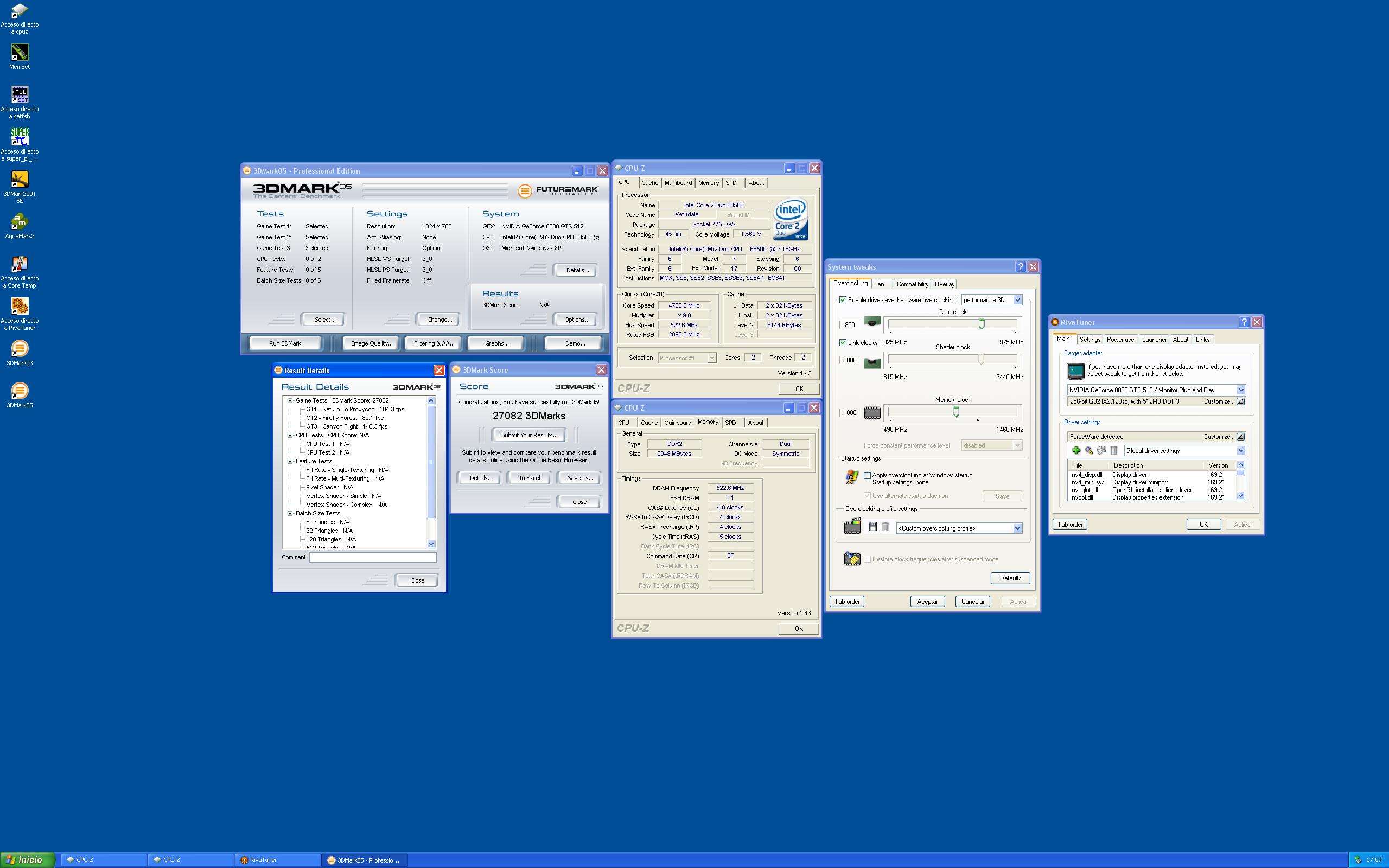Switch to the Compatibility tab
This screenshot has width=1389, height=868.
[912, 284]
